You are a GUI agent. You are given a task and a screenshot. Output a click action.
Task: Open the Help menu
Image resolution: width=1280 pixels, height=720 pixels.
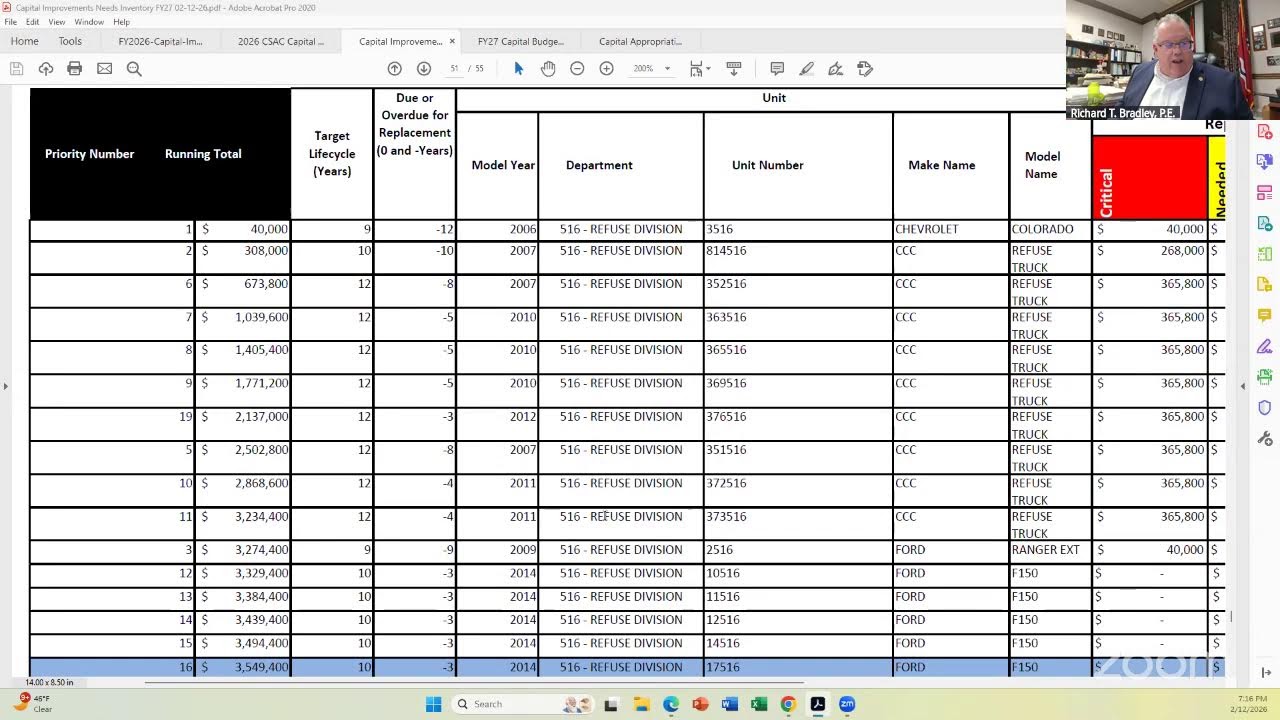coord(121,22)
